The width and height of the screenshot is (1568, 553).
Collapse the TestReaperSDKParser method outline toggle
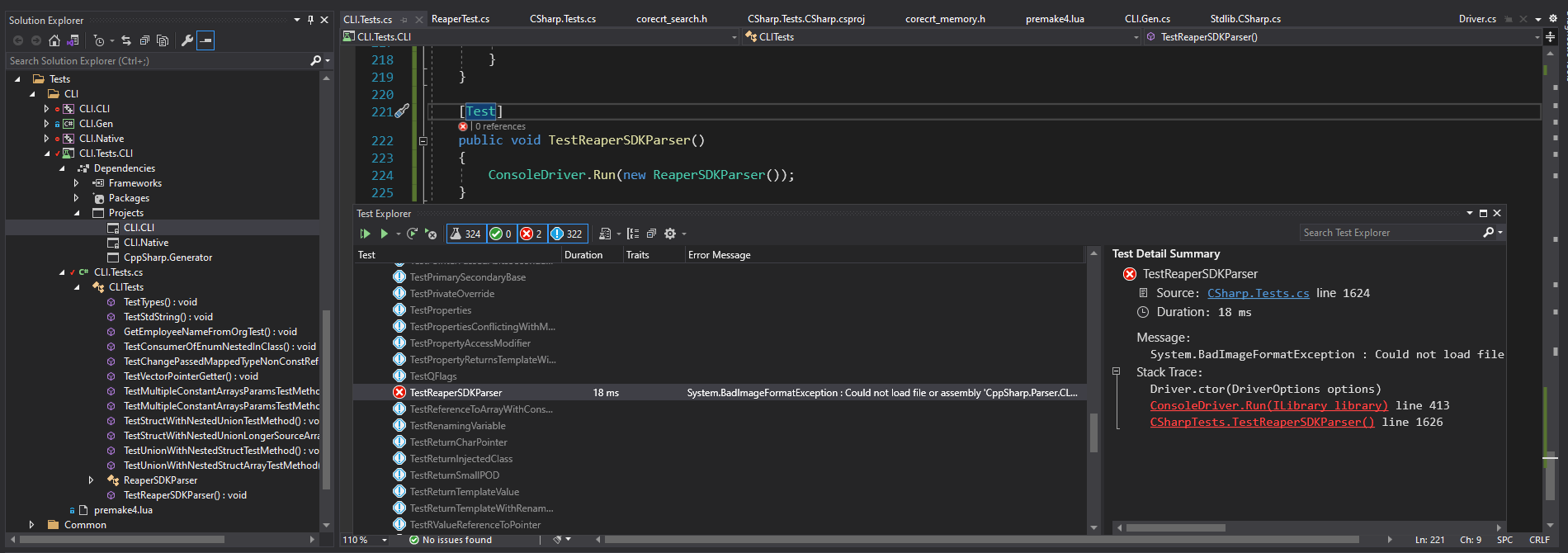[x=423, y=141]
